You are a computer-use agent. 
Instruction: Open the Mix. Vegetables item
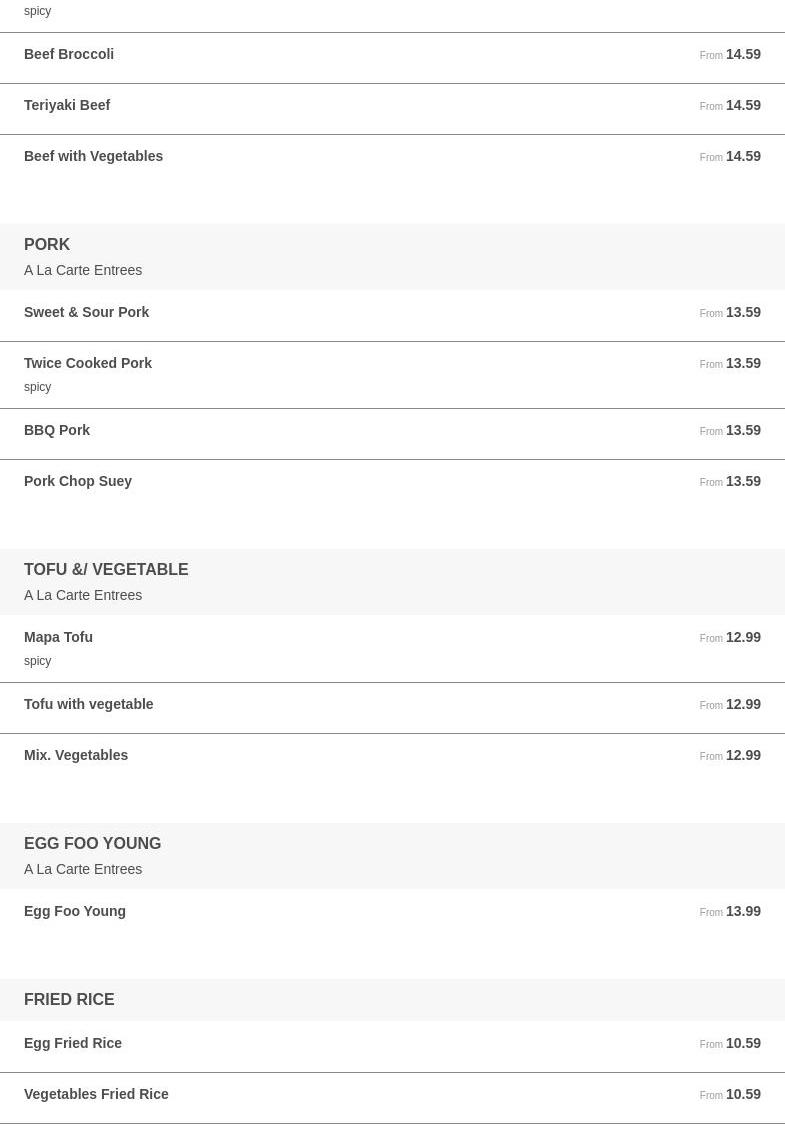click(x=392, y=759)
